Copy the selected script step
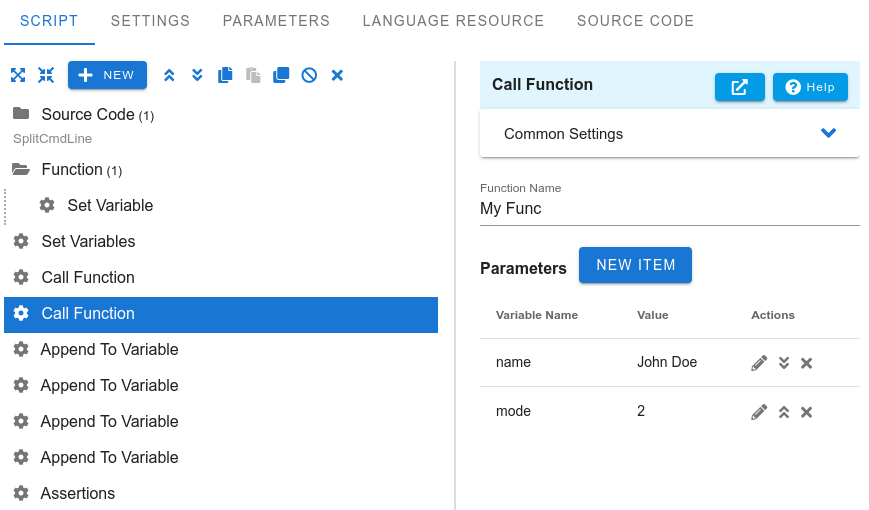Image resolution: width=869 pixels, height=510 pixels. 225,75
